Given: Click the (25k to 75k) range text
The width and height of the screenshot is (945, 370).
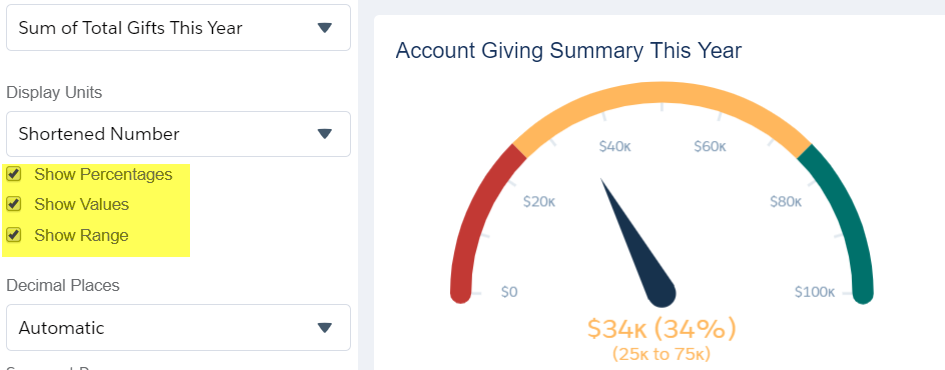Looking at the screenshot, I should [x=662, y=354].
